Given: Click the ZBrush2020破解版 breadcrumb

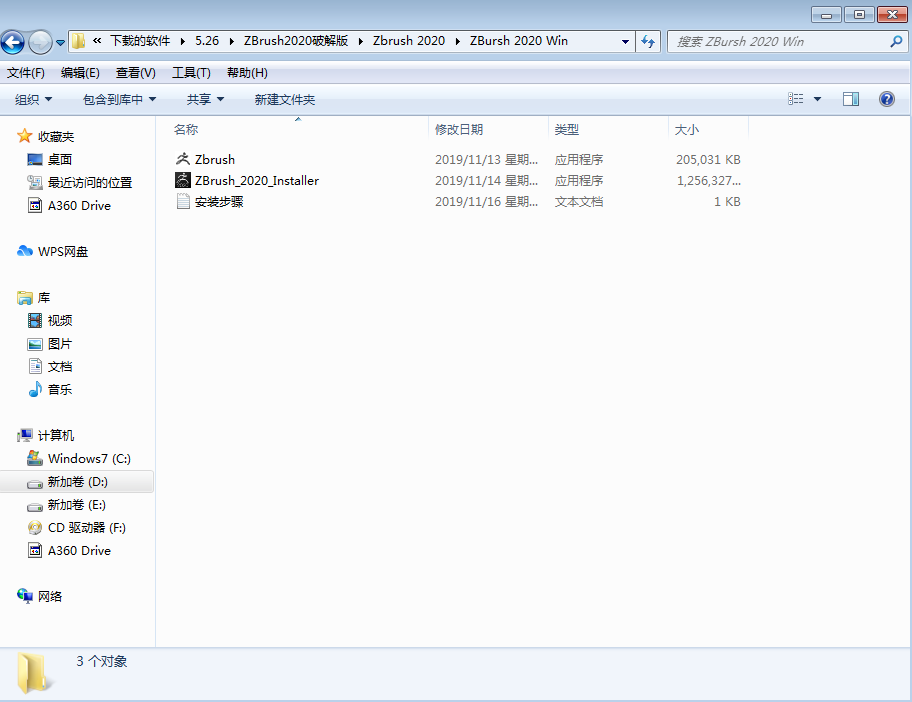Looking at the screenshot, I should click(x=295, y=41).
